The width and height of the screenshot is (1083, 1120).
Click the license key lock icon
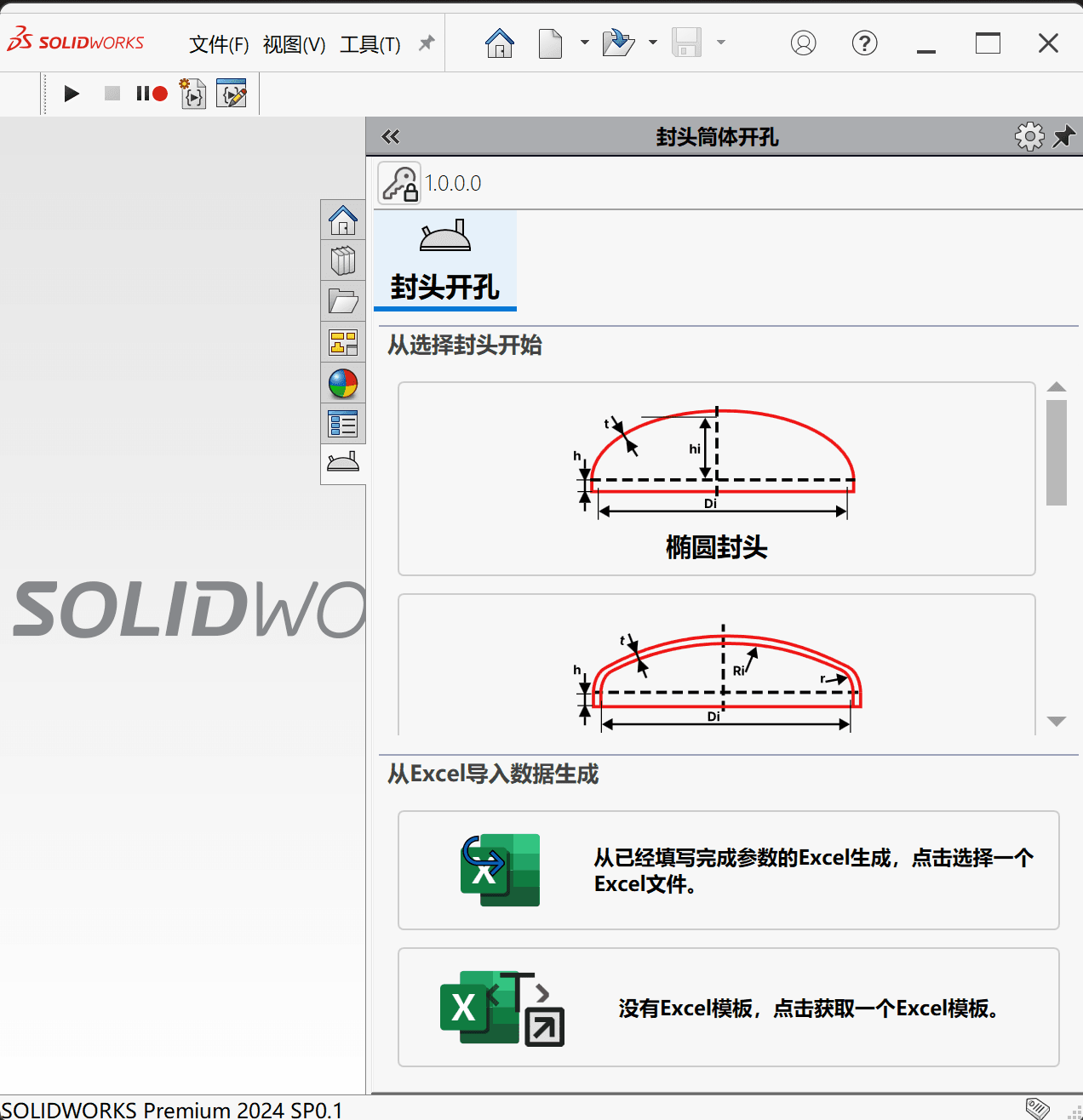[399, 183]
